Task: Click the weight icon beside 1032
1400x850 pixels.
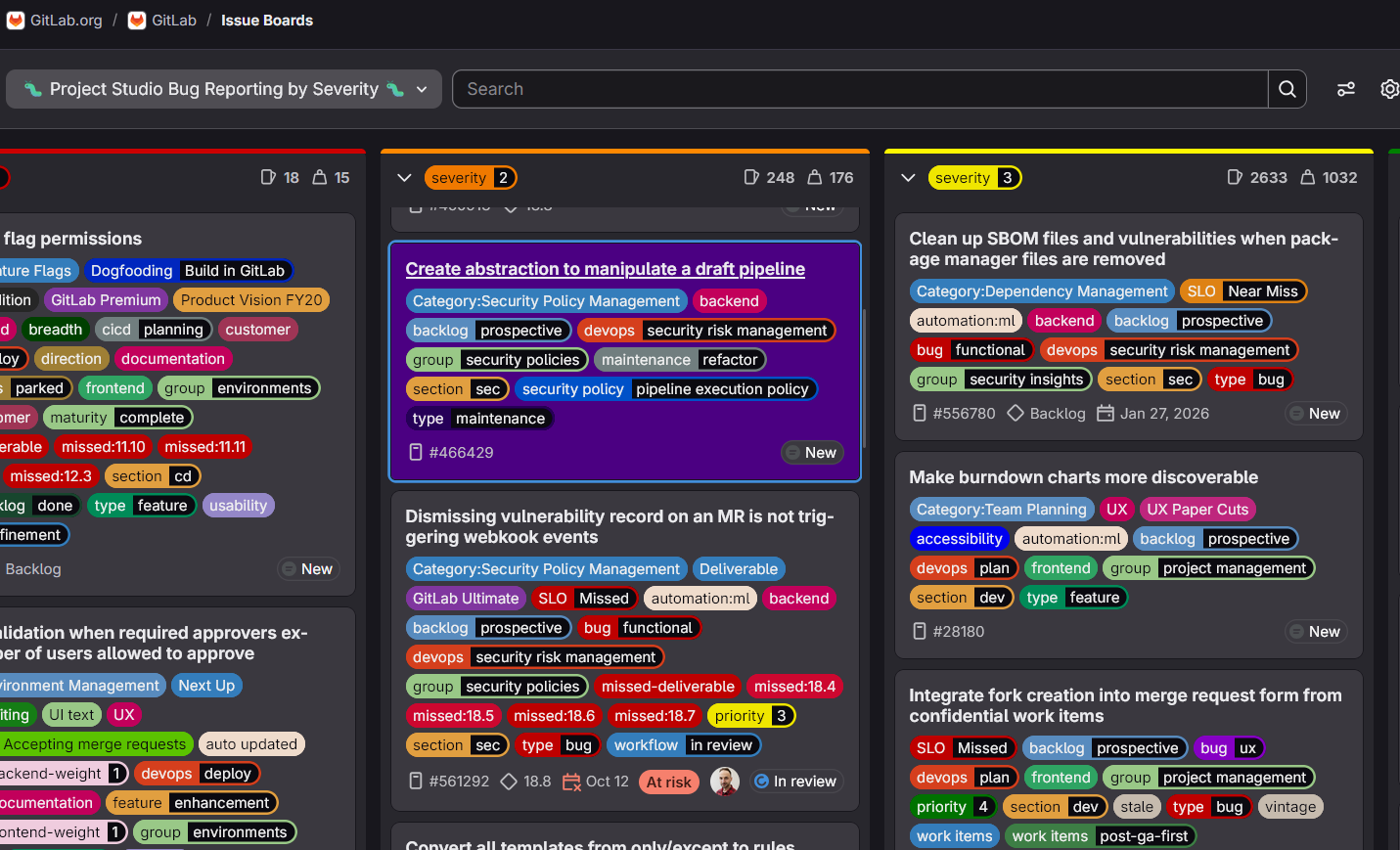Action: 1307,177
